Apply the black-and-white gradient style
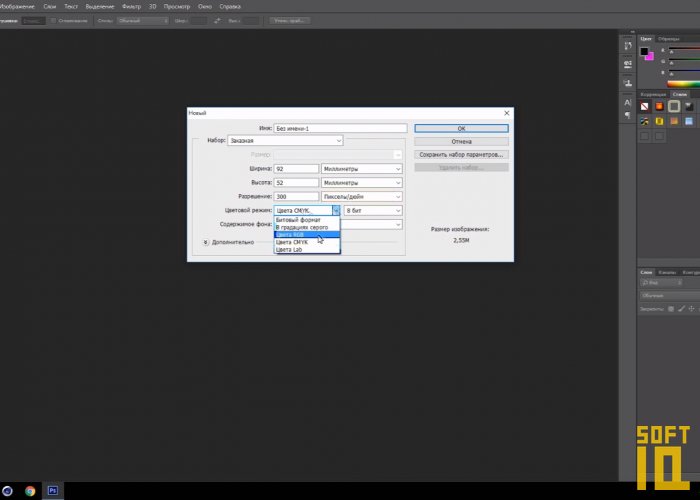The height and width of the screenshot is (500, 700). tap(689, 106)
